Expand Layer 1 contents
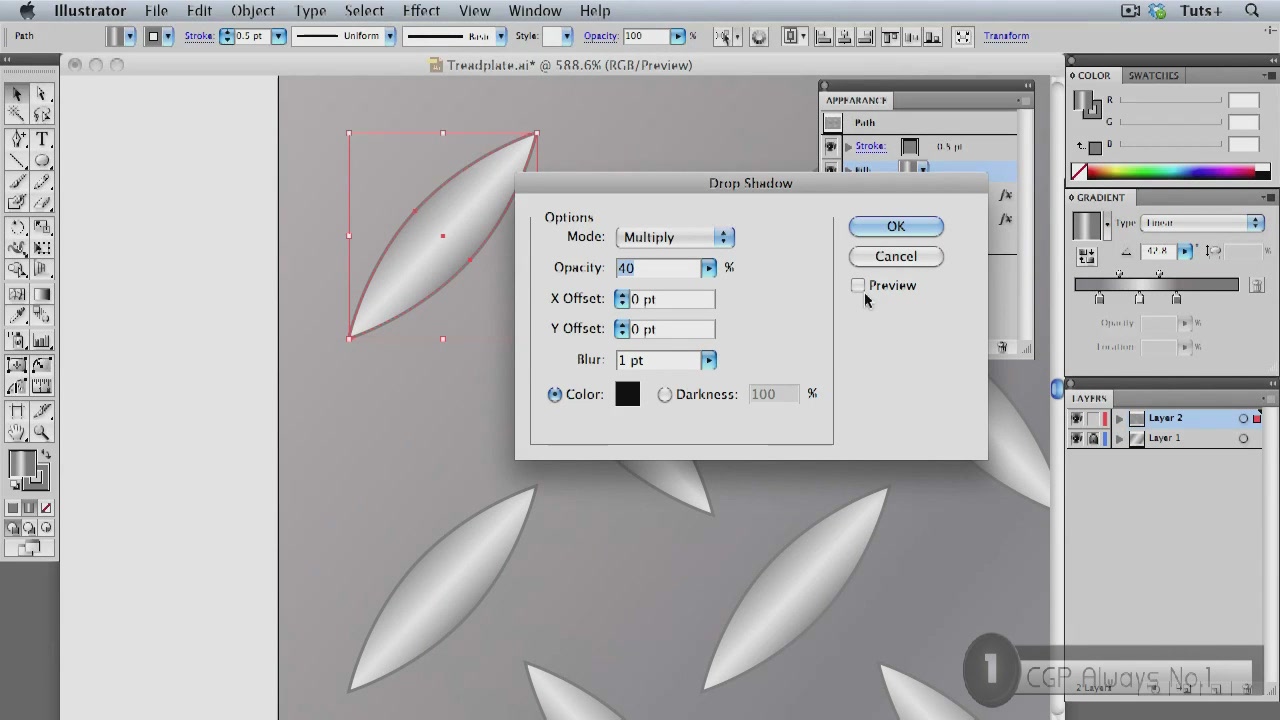 point(1120,439)
